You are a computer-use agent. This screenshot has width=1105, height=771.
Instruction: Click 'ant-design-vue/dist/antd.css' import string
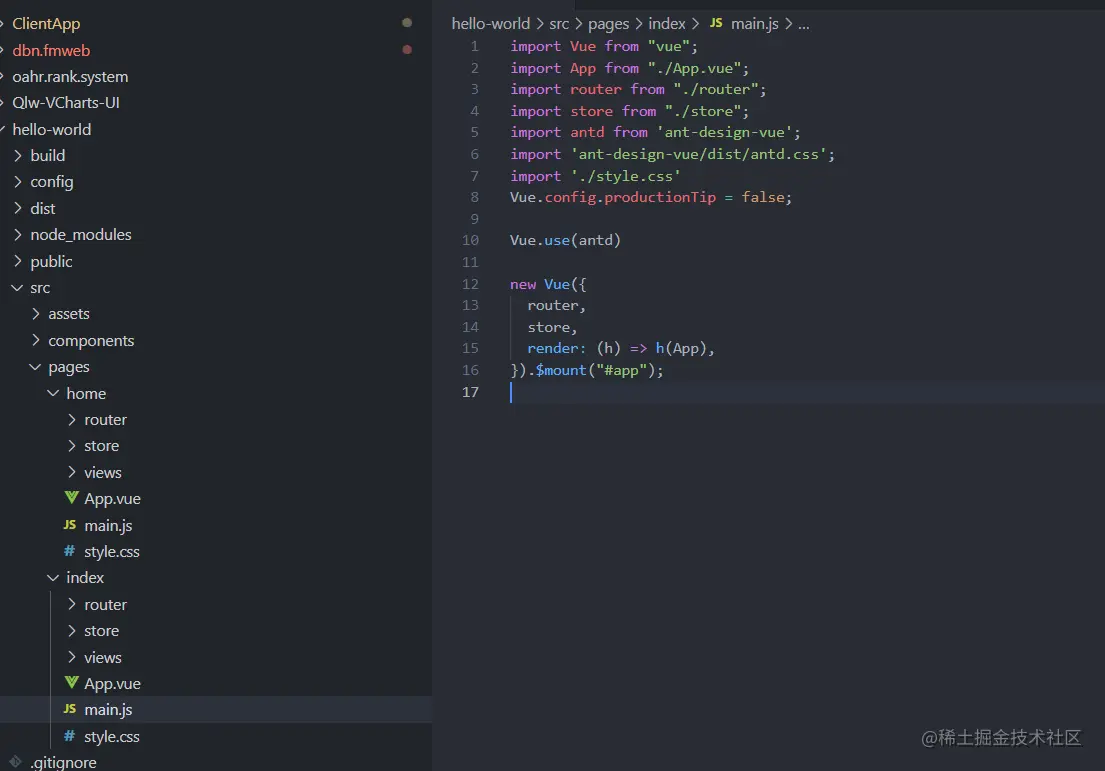[x=698, y=154]
